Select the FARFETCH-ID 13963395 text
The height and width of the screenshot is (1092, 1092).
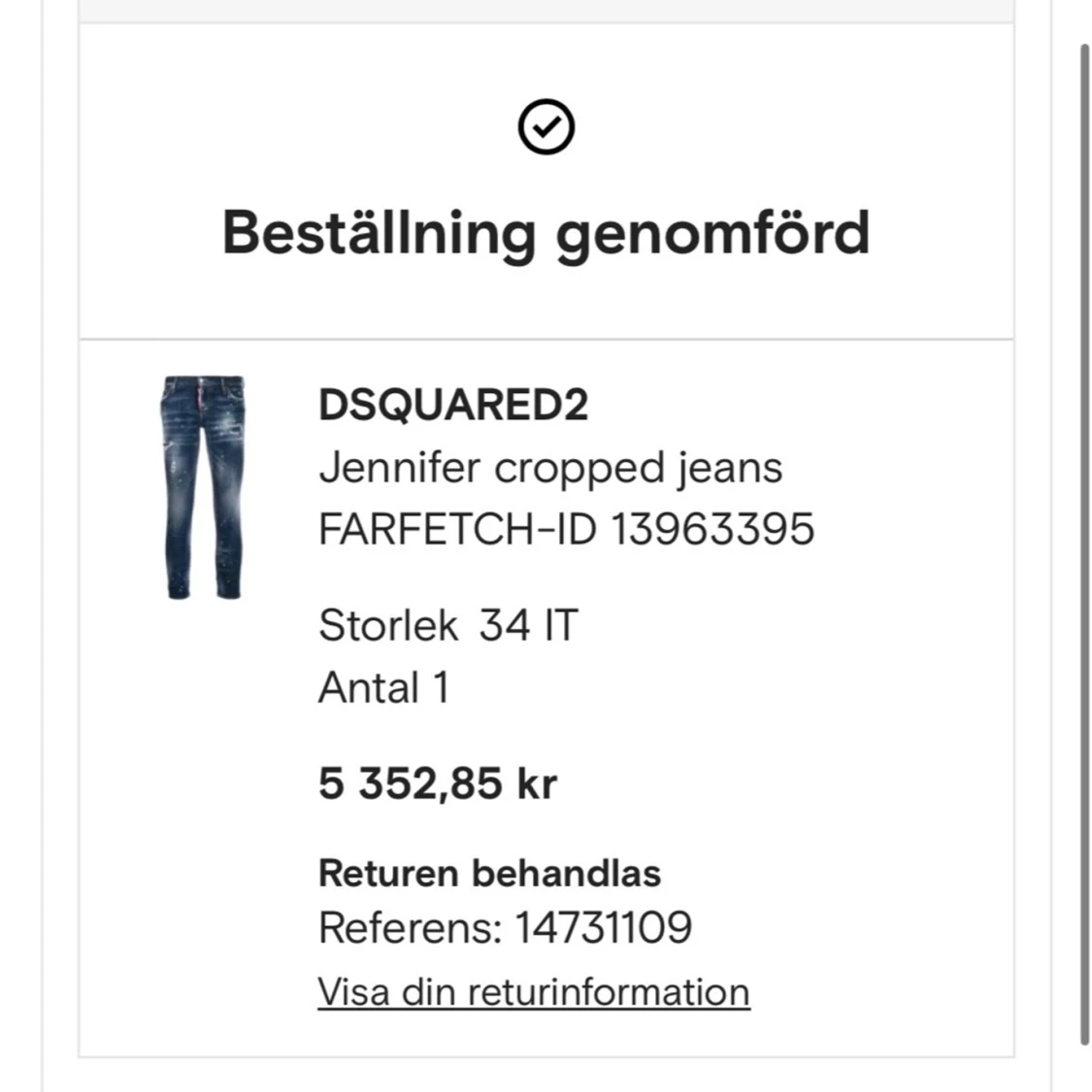(568, 529)
